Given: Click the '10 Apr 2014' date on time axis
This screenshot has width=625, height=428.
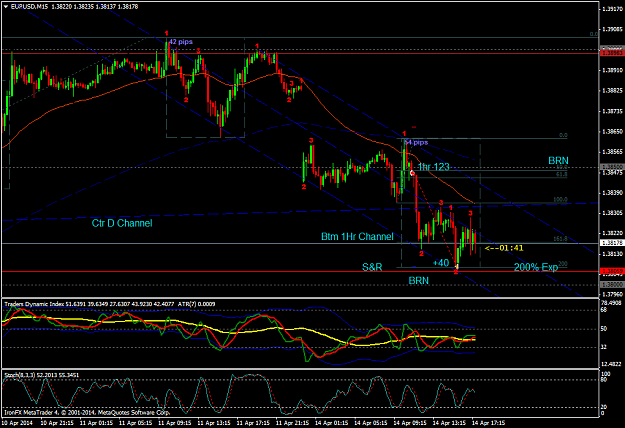Looking at the screenshot, I should (18, 422).
